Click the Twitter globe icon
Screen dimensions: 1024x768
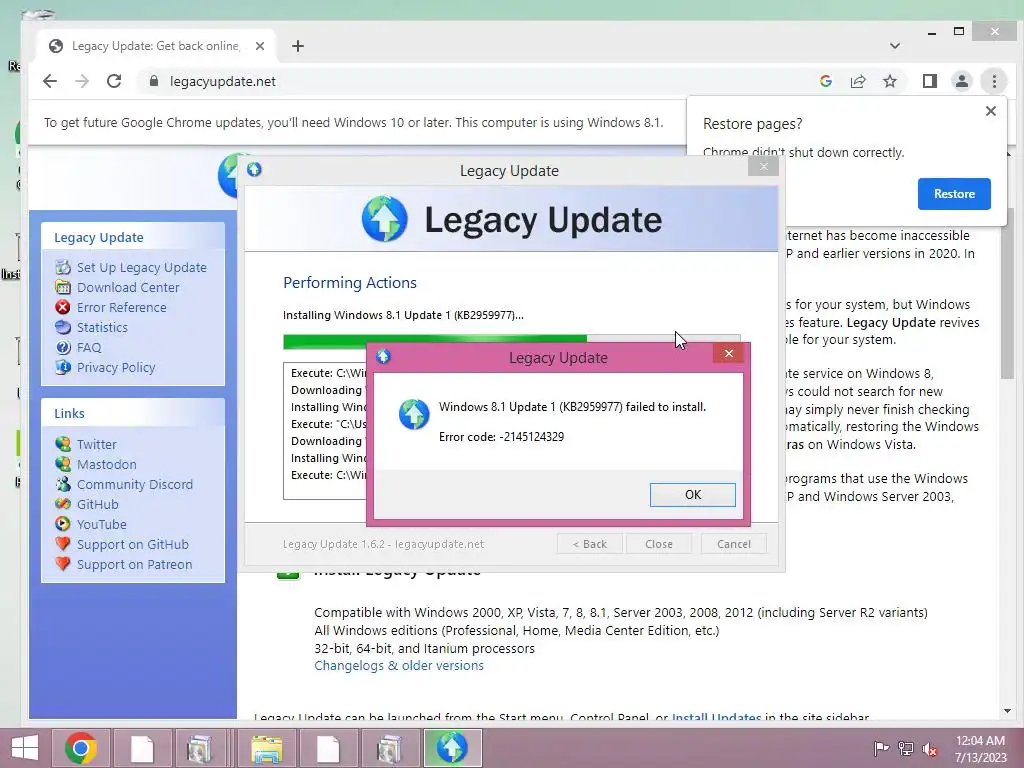coord(63,444)
